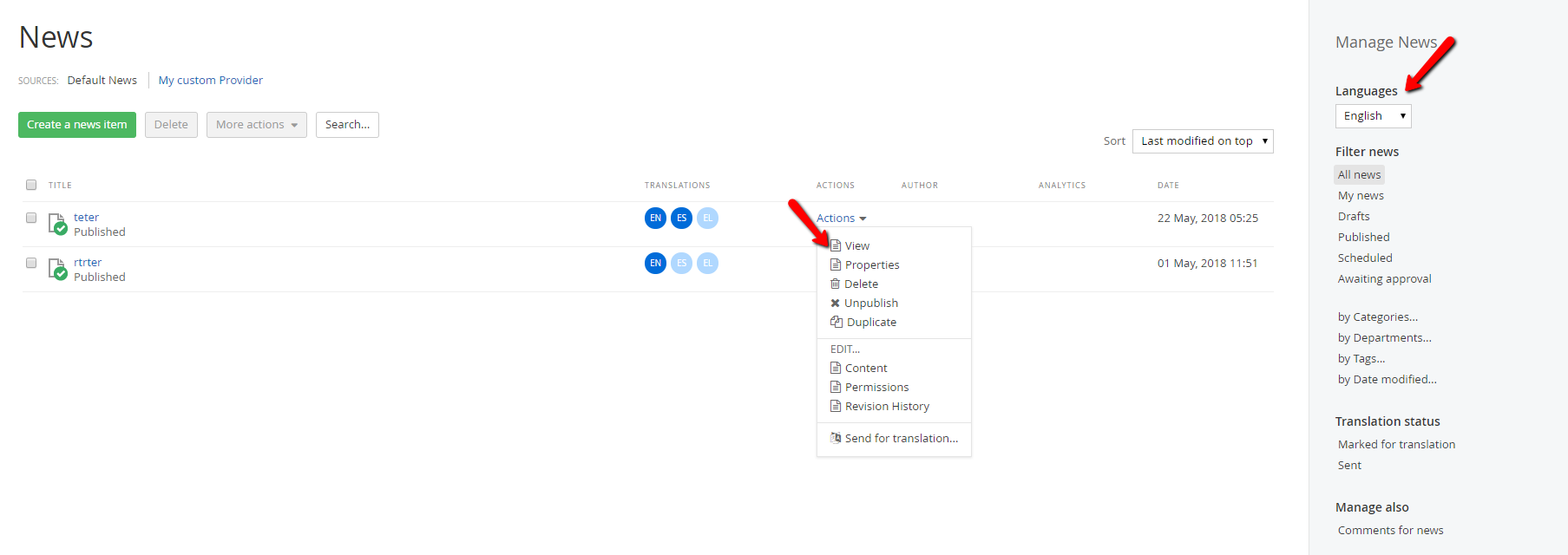
Task: Open the Languages dropdown set to English
Action: tap(1373, 116)
